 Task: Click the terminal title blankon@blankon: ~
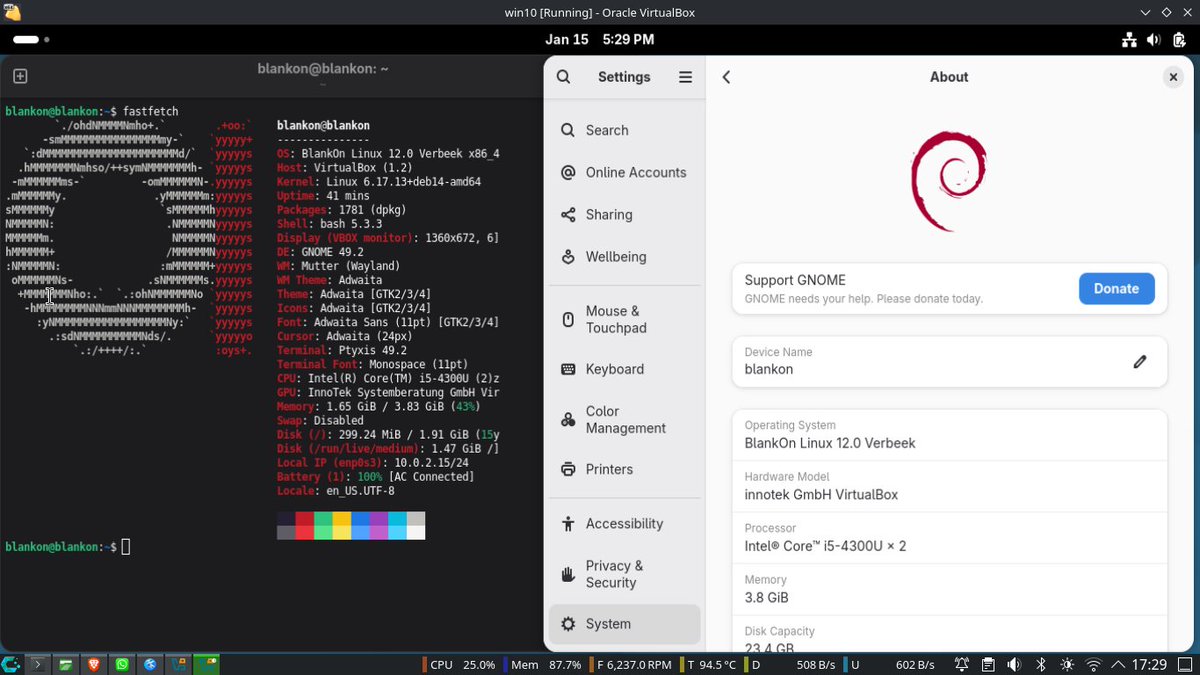coord(323,68)
